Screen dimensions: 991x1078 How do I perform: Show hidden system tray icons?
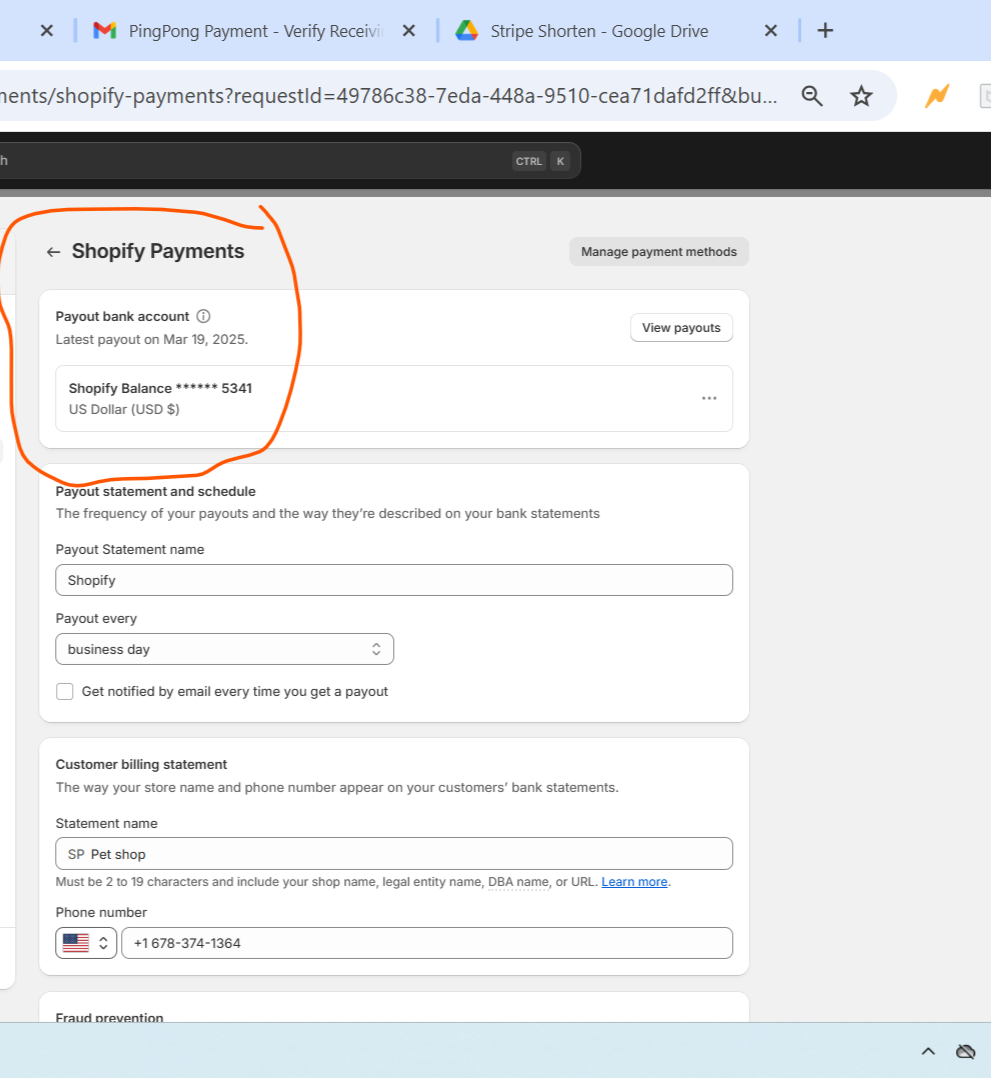coord(928,1051)
